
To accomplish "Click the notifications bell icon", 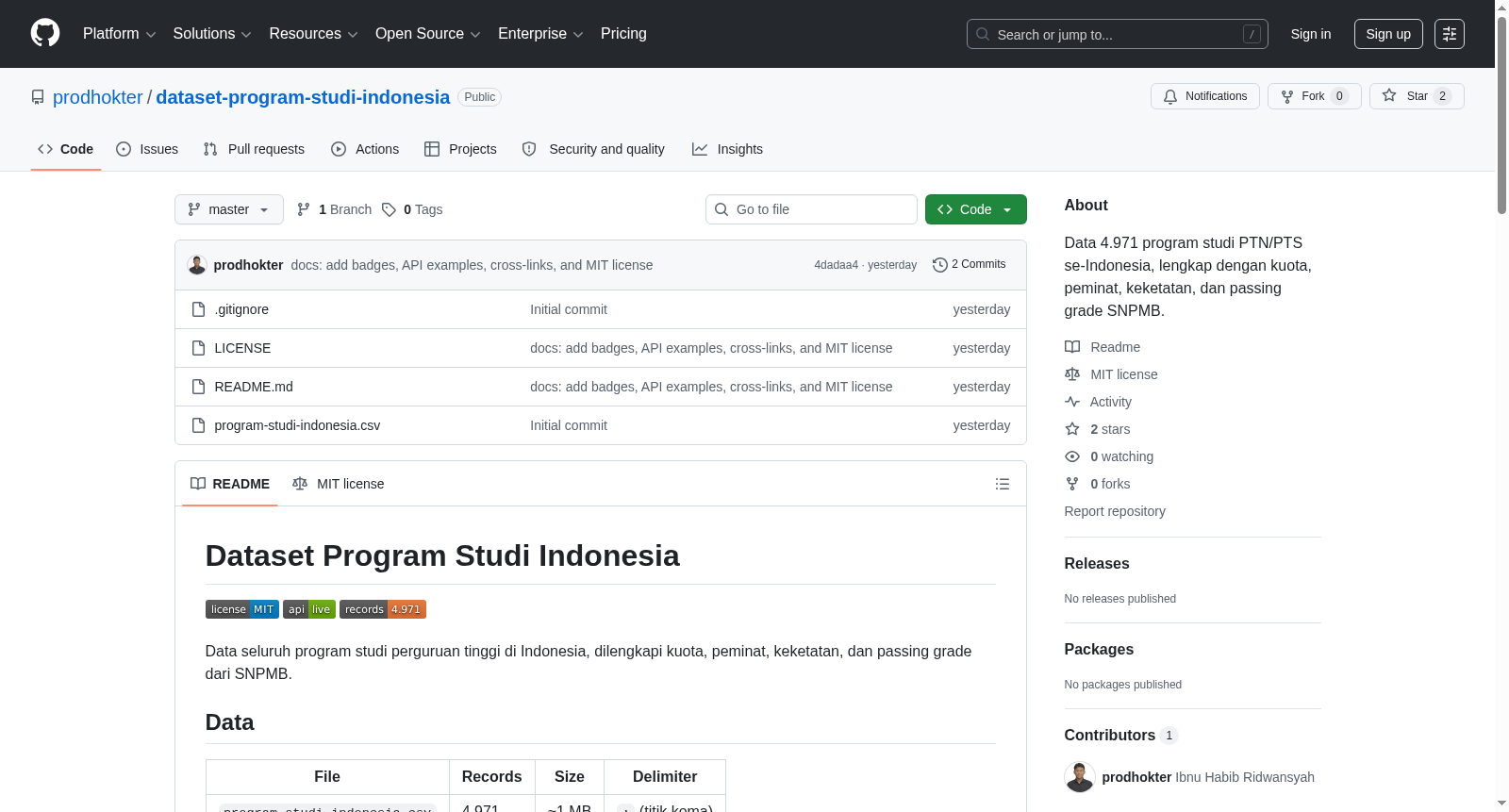I will [x=1170, y=96].
